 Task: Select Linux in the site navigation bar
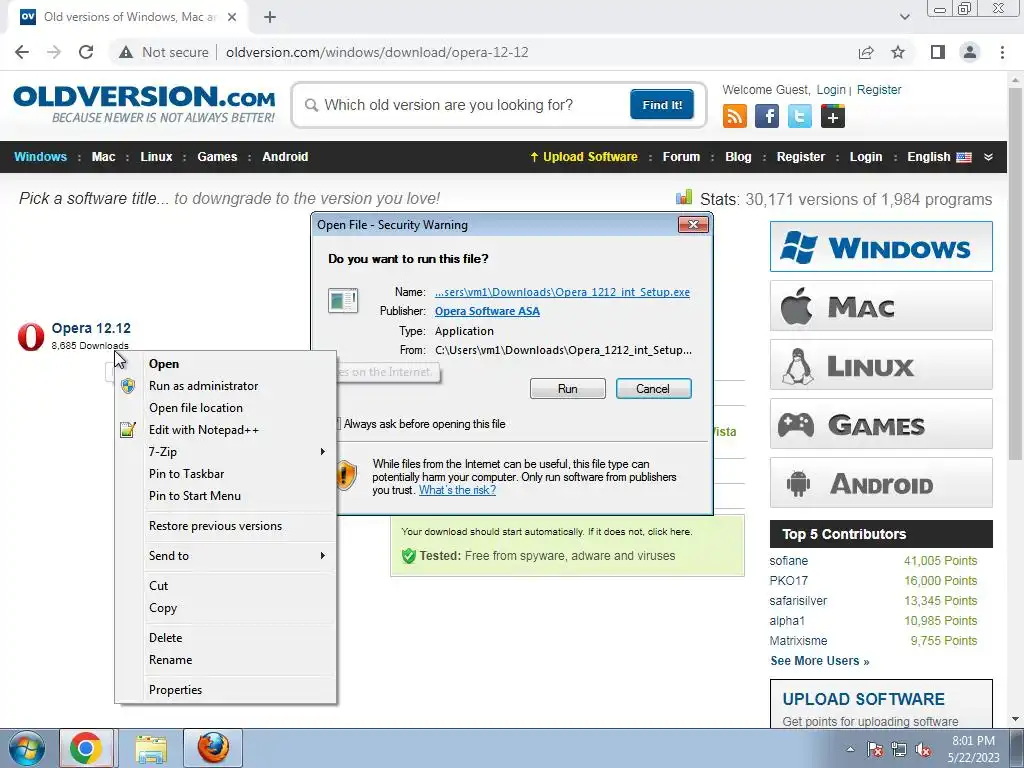click(x=156, y=157)
